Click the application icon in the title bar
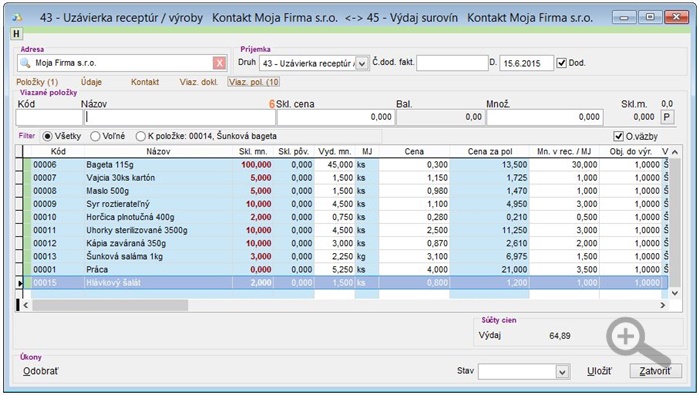This screenshot has height=395, width=699. [18, 18]
